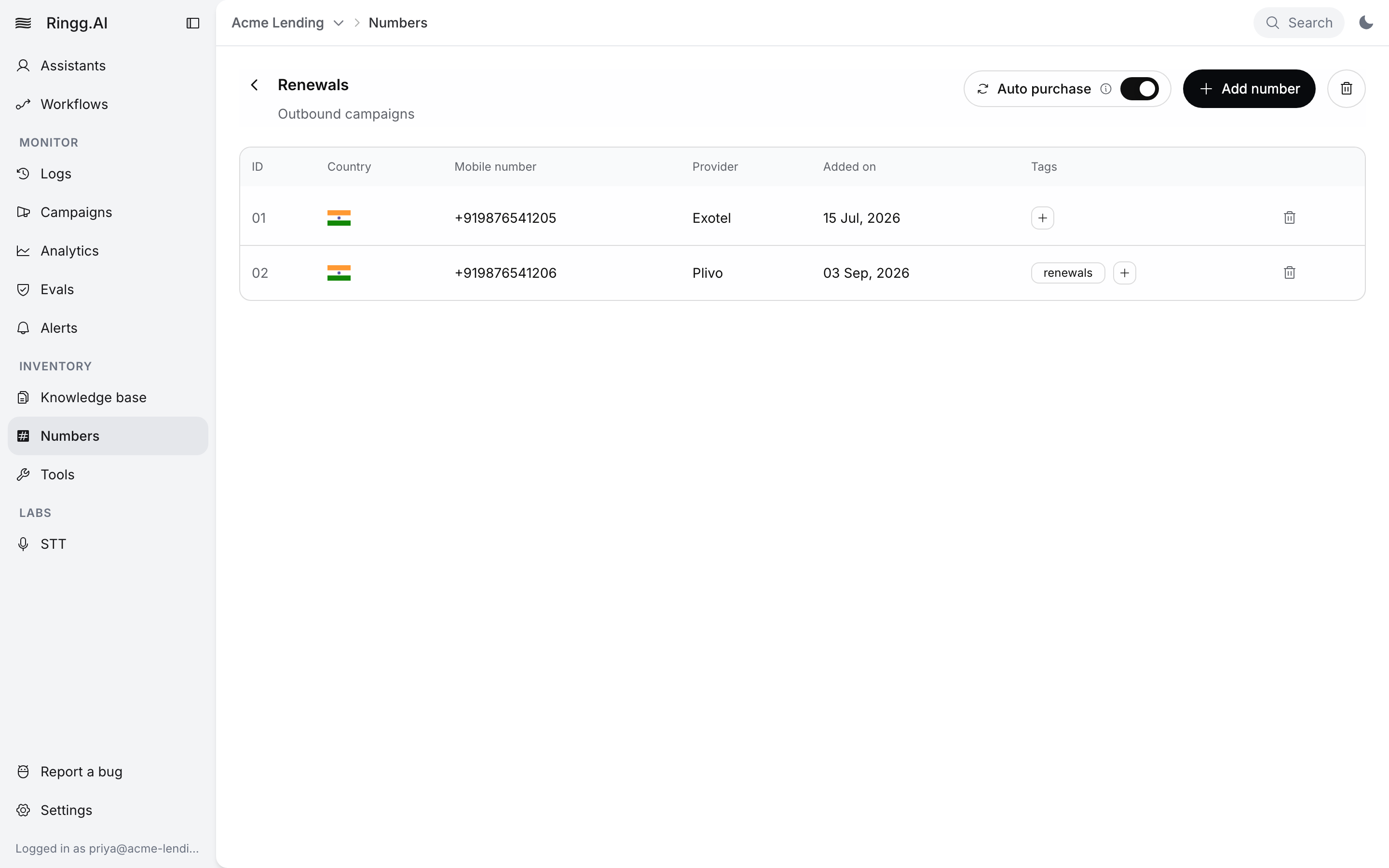Image resolution: width=1389 pixels, height=868 pixels.
Task: Turn off the Auto purchase switch
Action: 1139,88
